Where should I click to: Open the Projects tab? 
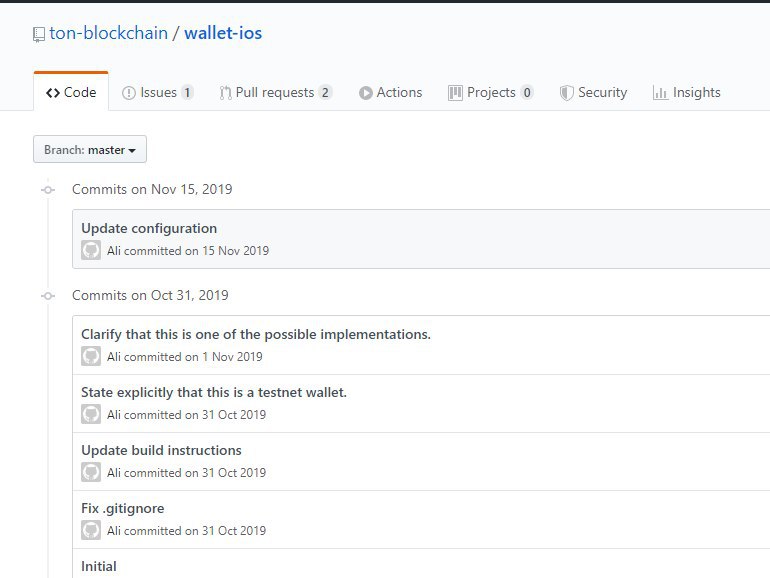491,92
